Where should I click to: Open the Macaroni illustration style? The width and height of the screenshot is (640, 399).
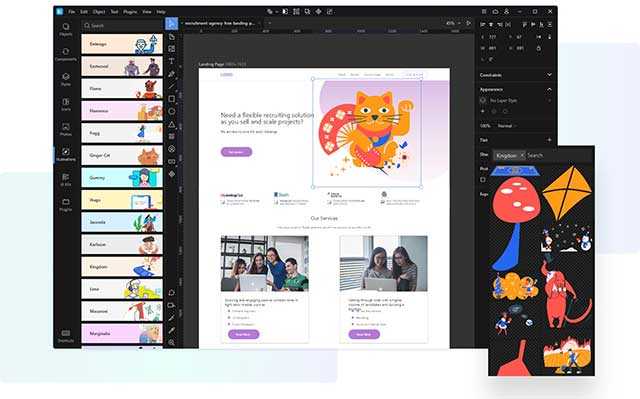pyautogui.click(x=122, y=311)
